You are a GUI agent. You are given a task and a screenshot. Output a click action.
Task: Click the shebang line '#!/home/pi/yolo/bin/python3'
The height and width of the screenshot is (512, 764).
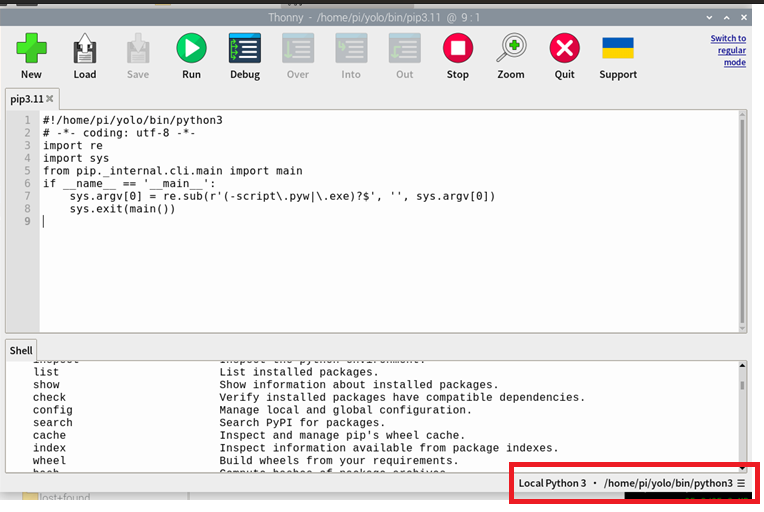[133, 120]
